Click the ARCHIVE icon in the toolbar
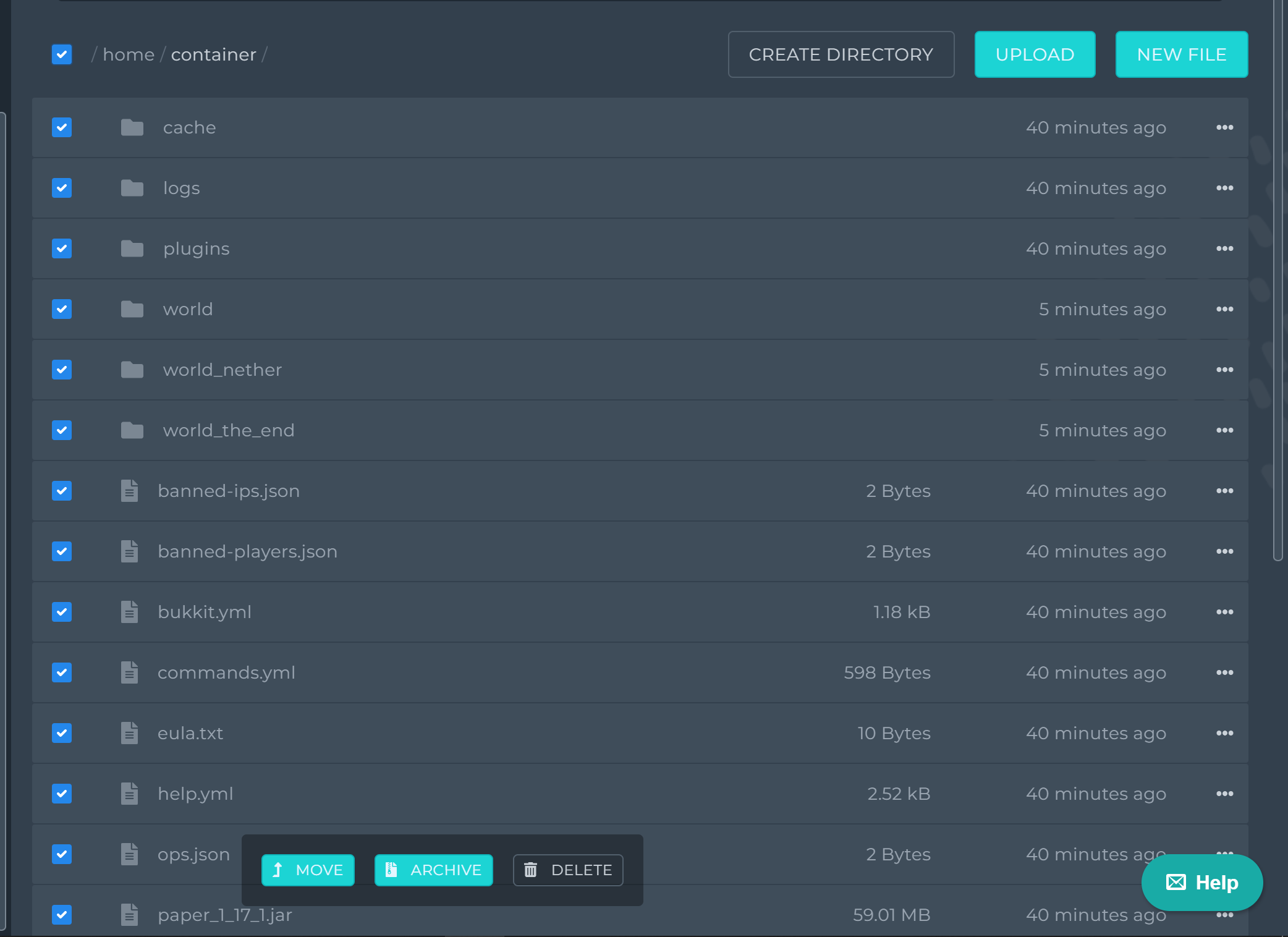 pos(392,870)
